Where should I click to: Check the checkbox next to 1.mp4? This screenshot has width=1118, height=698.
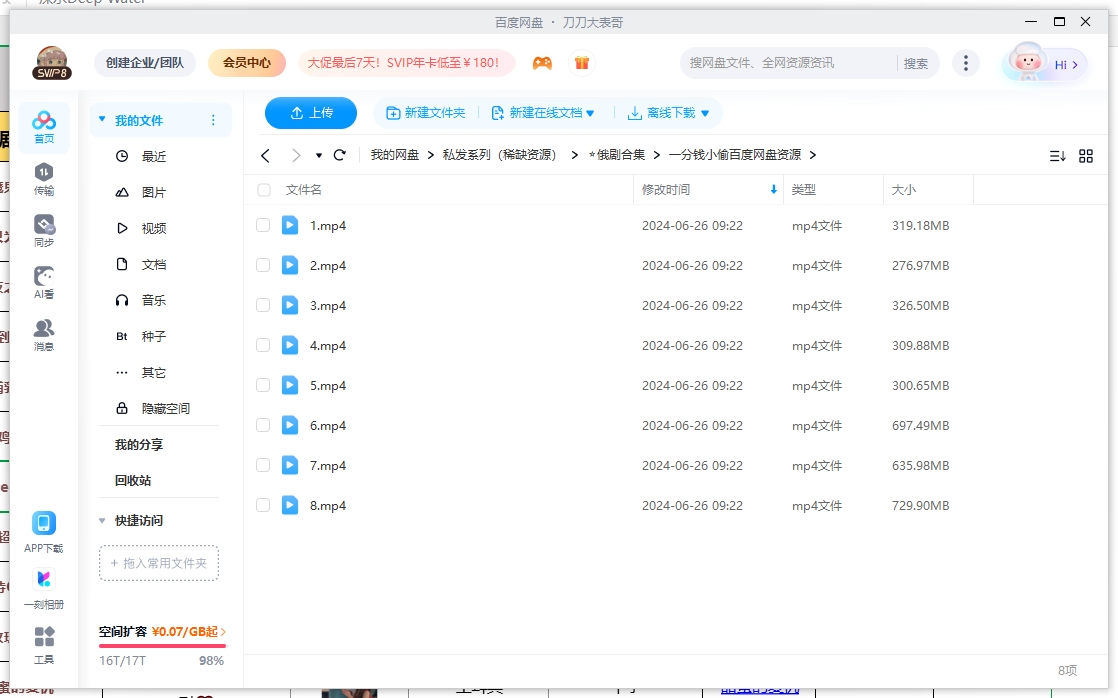[263, 225]
